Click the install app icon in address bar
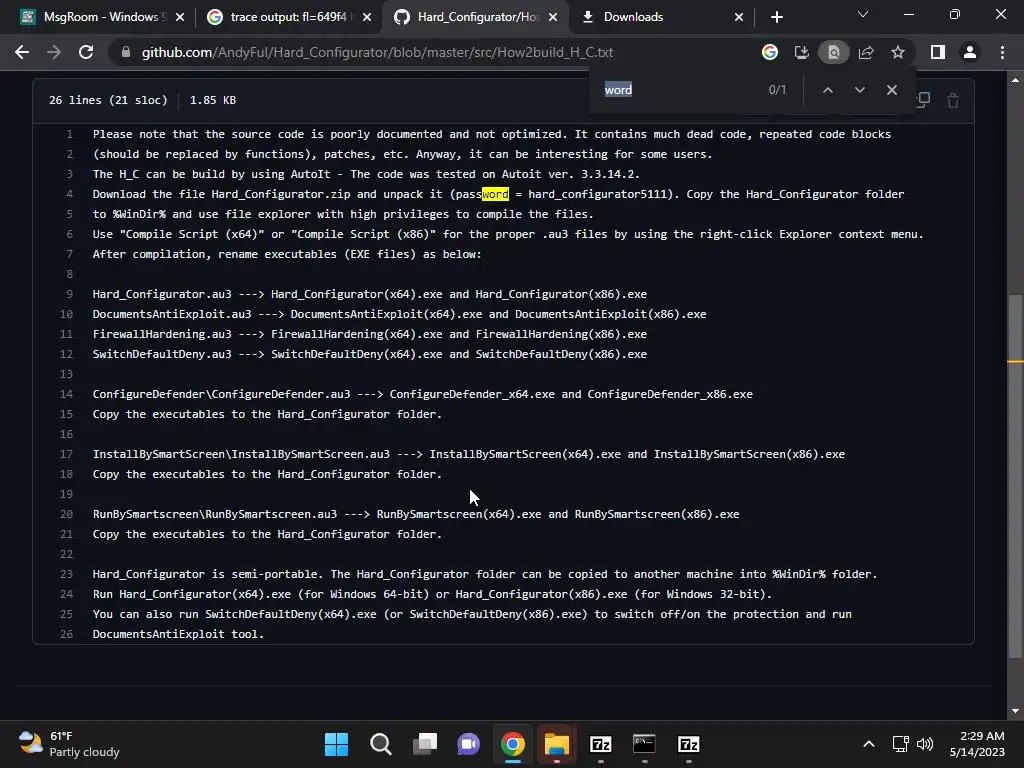The image size is (1024, 768). coord(802,52)
